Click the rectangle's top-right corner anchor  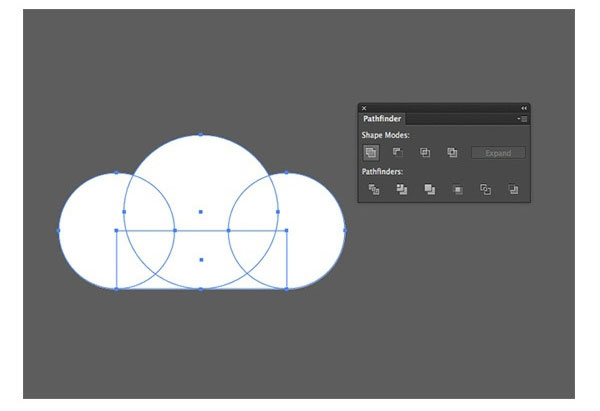(x=287, y=230)
